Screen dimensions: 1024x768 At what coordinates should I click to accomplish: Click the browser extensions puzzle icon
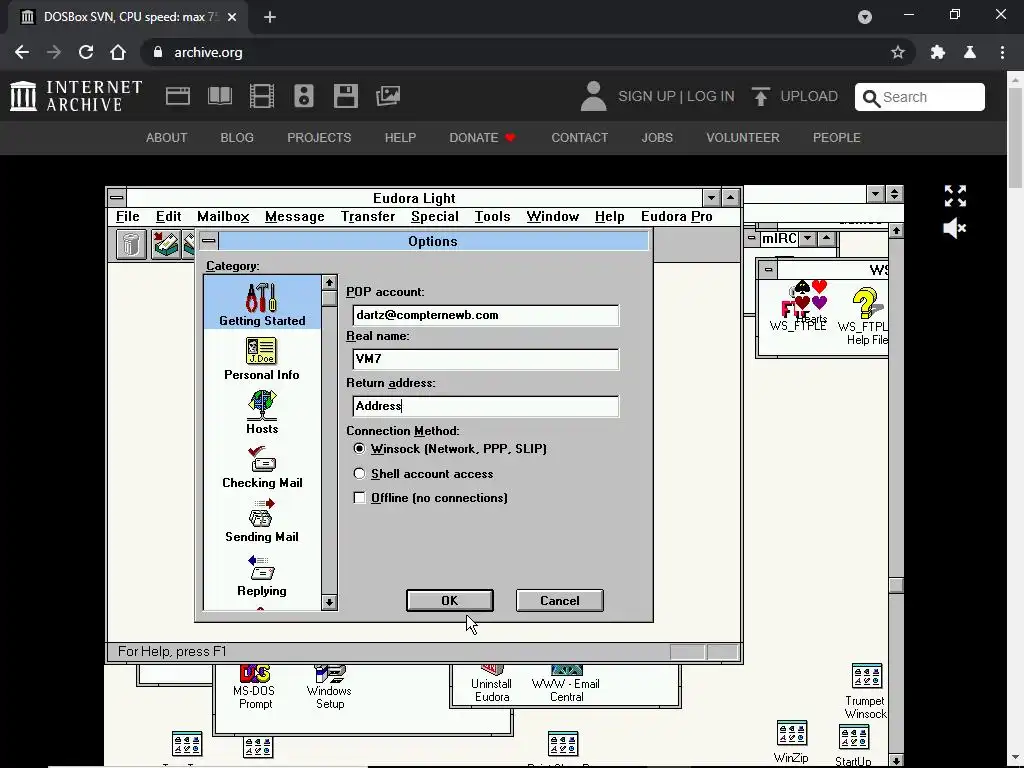938,52
